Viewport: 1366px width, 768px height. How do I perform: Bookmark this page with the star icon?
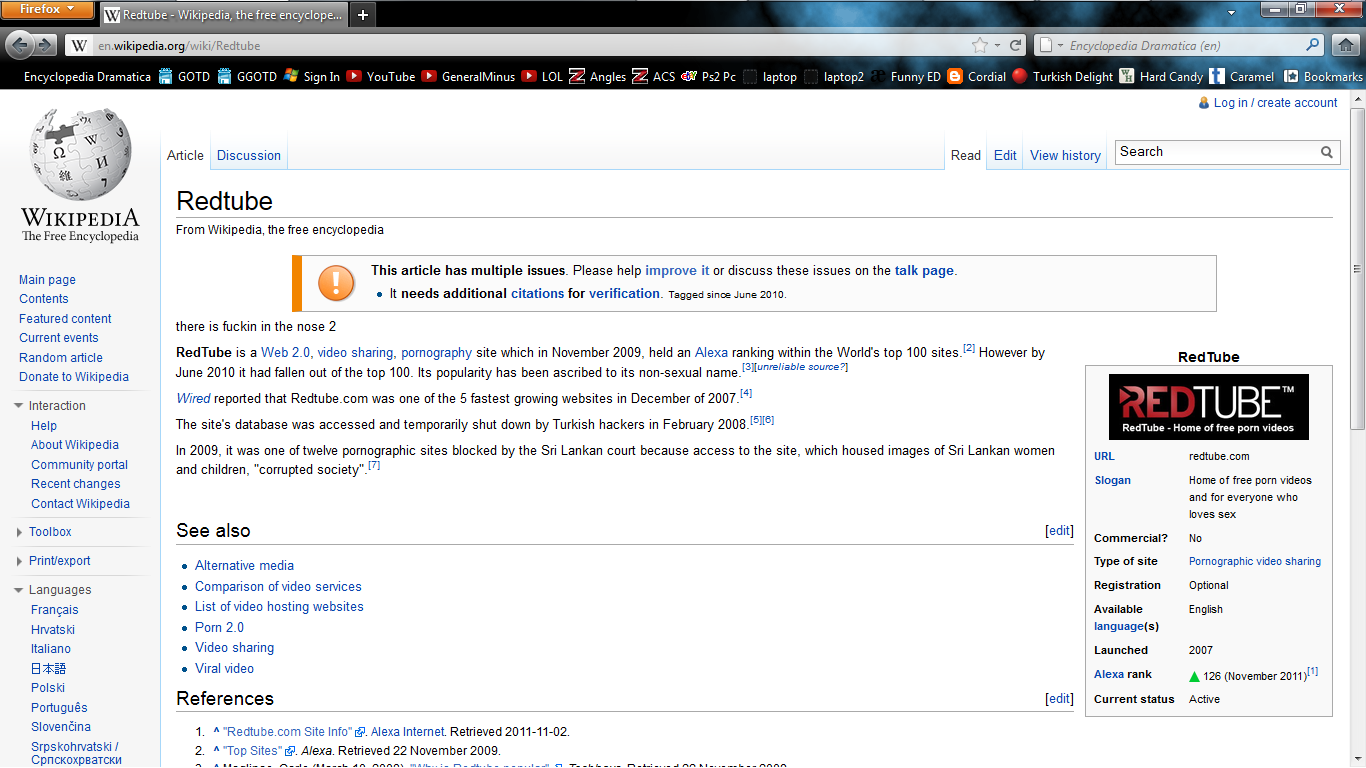(980, 45)
